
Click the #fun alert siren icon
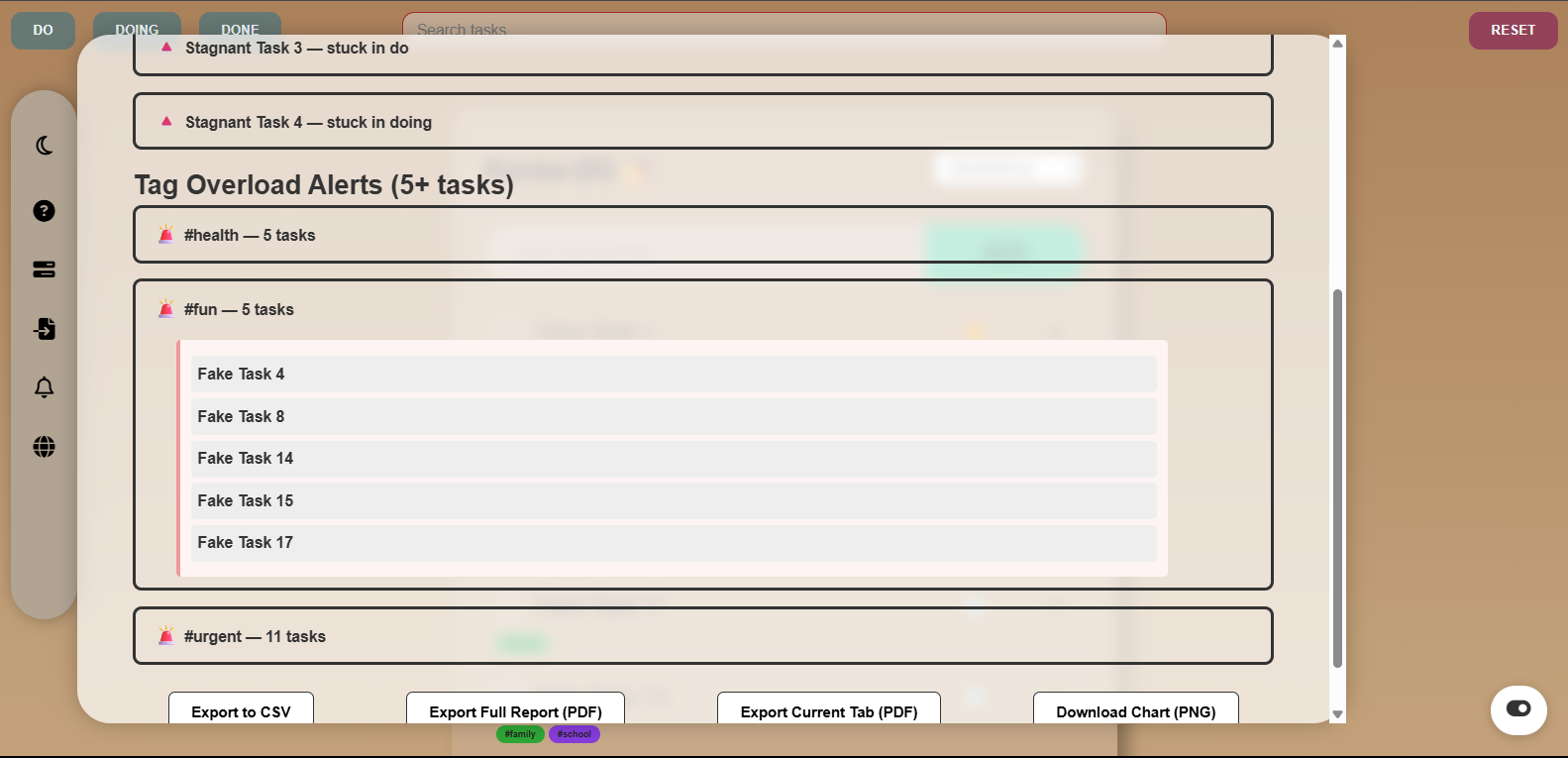point(166,309)
